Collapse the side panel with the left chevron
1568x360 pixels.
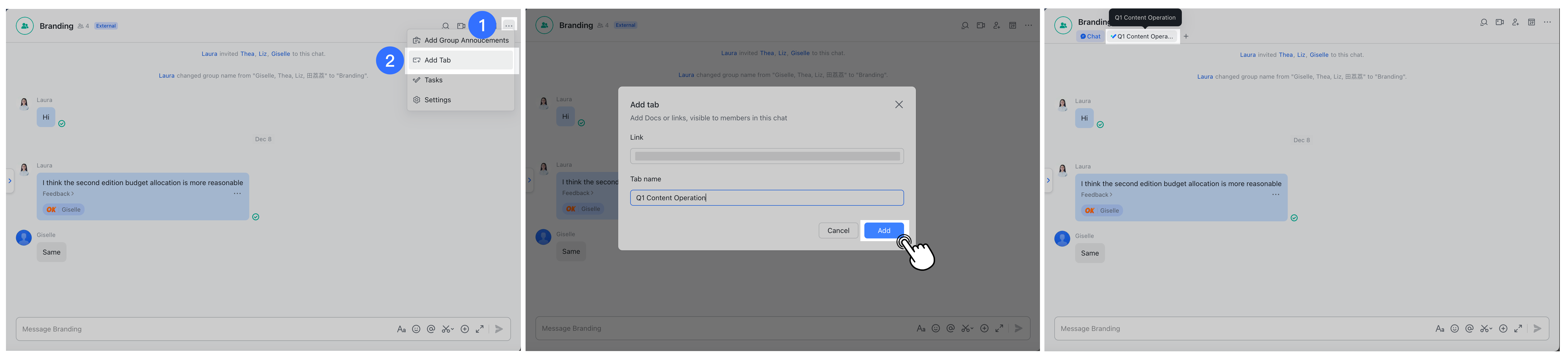point(10,180)
